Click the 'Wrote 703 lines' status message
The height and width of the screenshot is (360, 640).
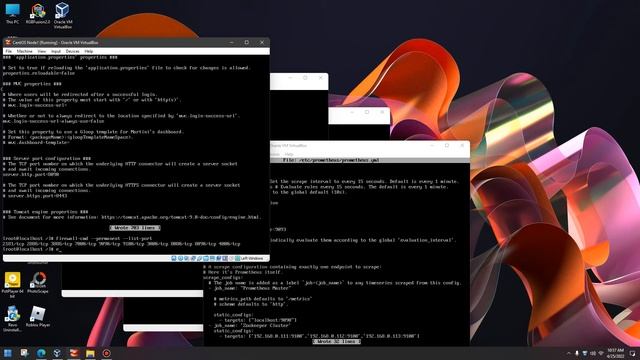click(135, 228)
